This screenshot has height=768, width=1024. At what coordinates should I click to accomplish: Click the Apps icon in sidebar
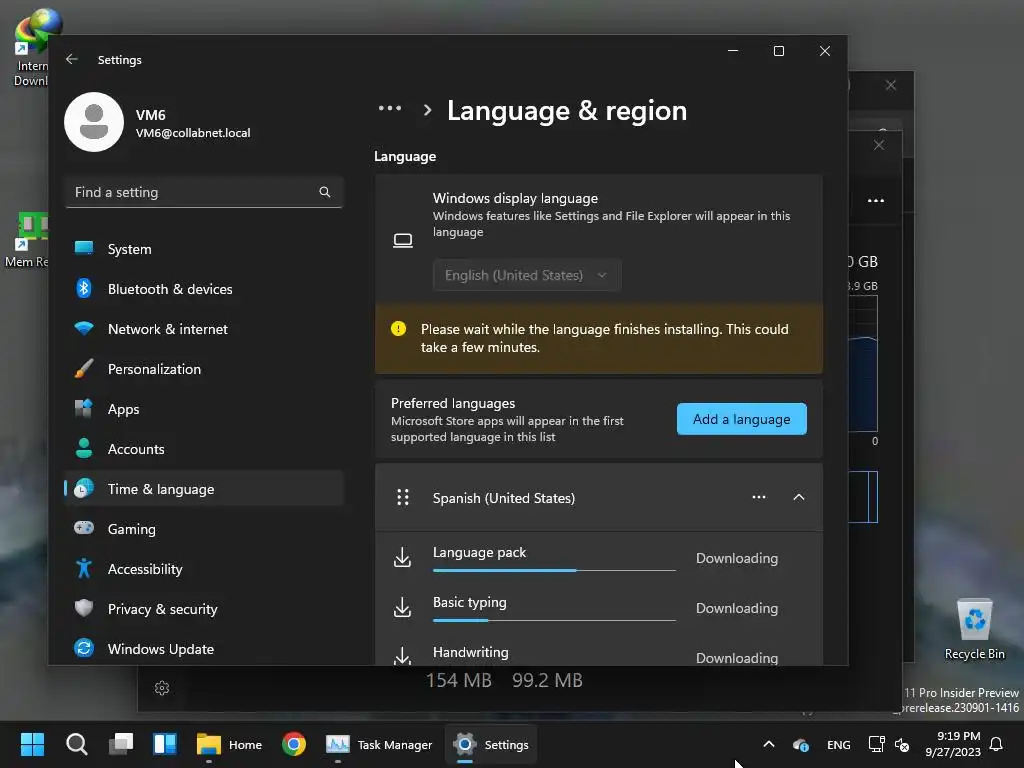click(x=84, y=408)
